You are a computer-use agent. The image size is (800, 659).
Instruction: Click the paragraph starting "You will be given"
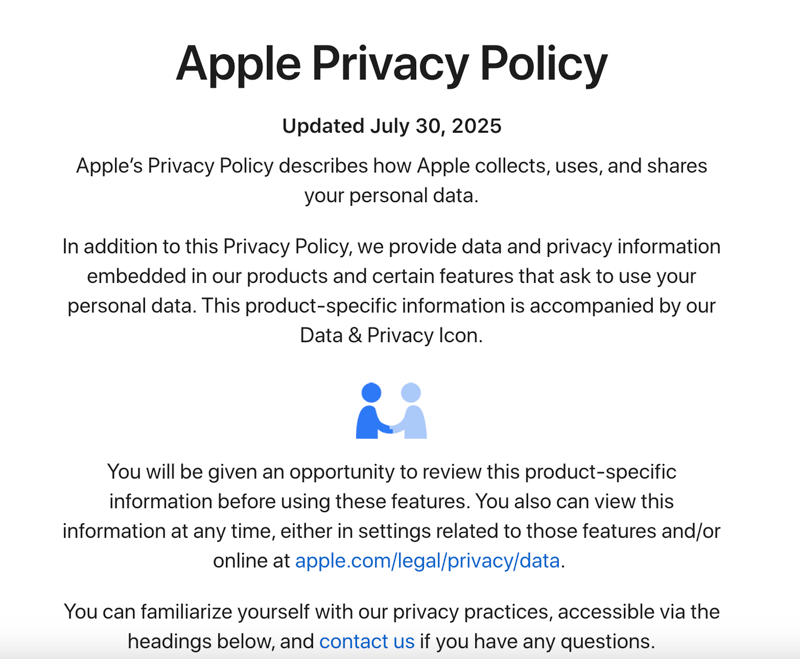[x=391, y=515]
